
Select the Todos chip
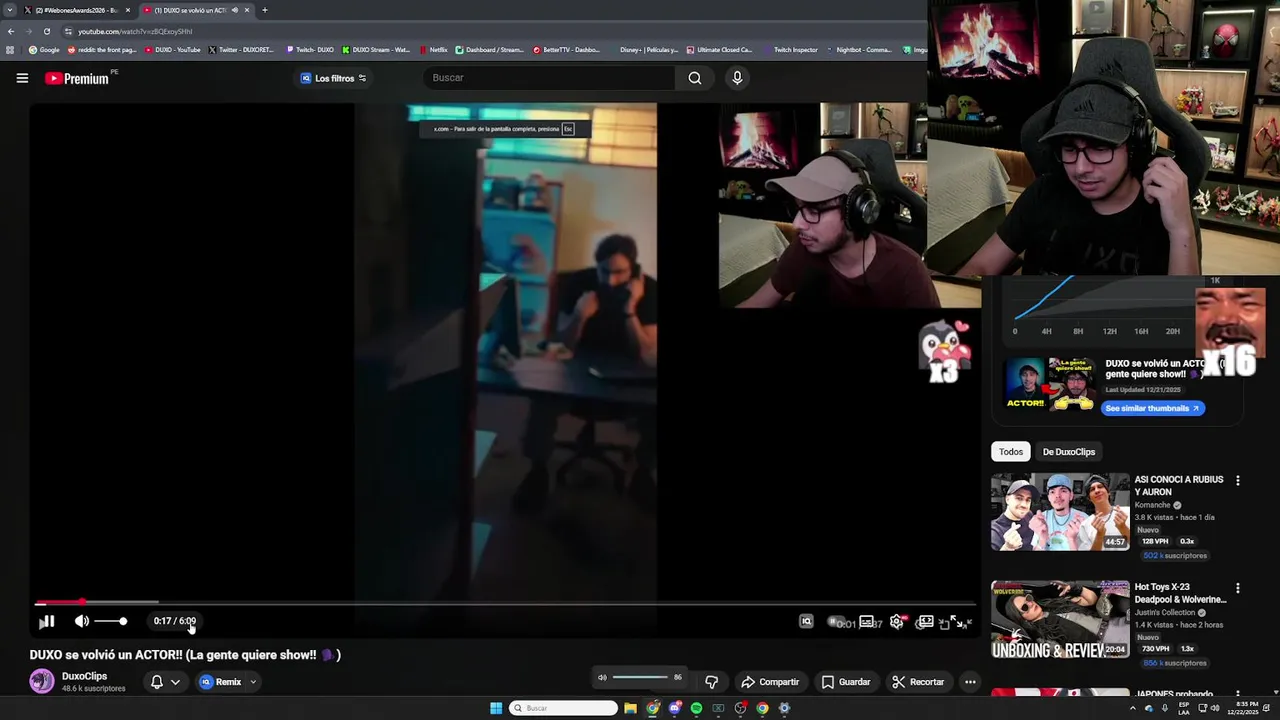[1011, 452]
